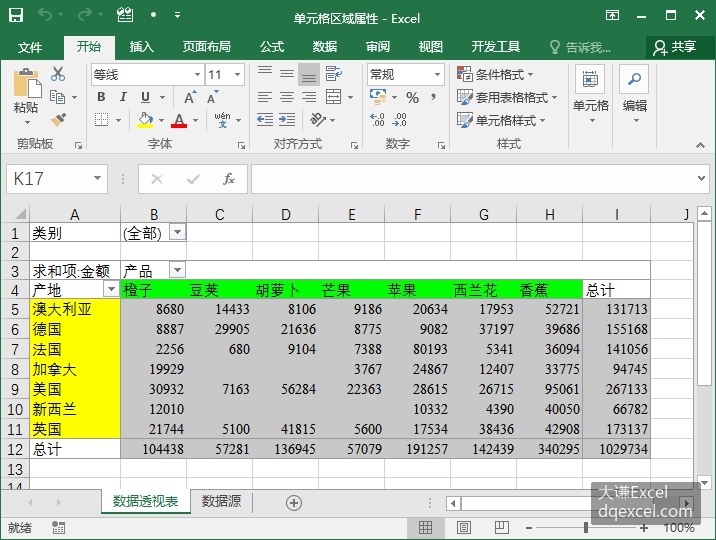Click the Wrap Text icon
Viewport: 716px width, 540px height.
[x=334, y=73]
